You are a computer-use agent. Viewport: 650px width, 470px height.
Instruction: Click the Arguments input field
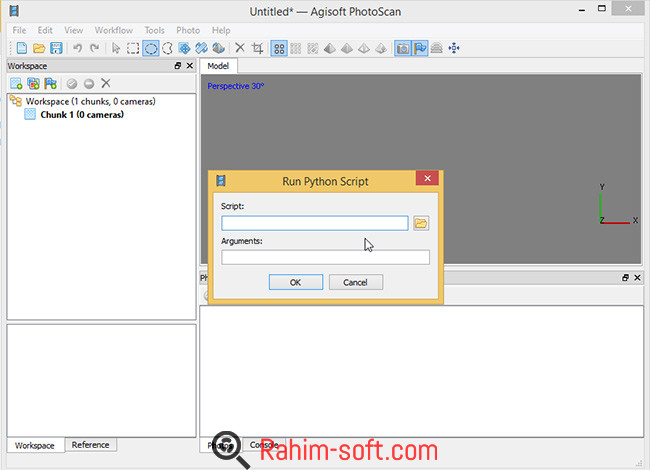tap(325, 257)
